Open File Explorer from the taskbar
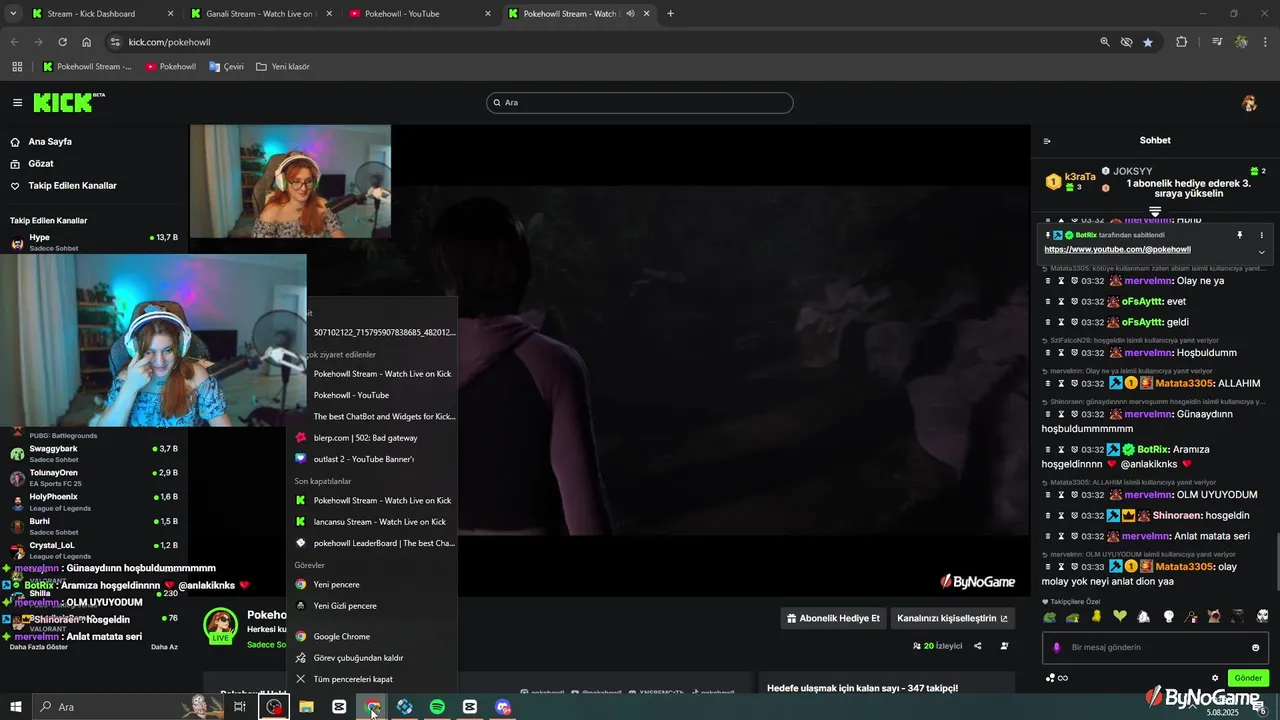The image size is (1280, 720). tap(306, 707)
